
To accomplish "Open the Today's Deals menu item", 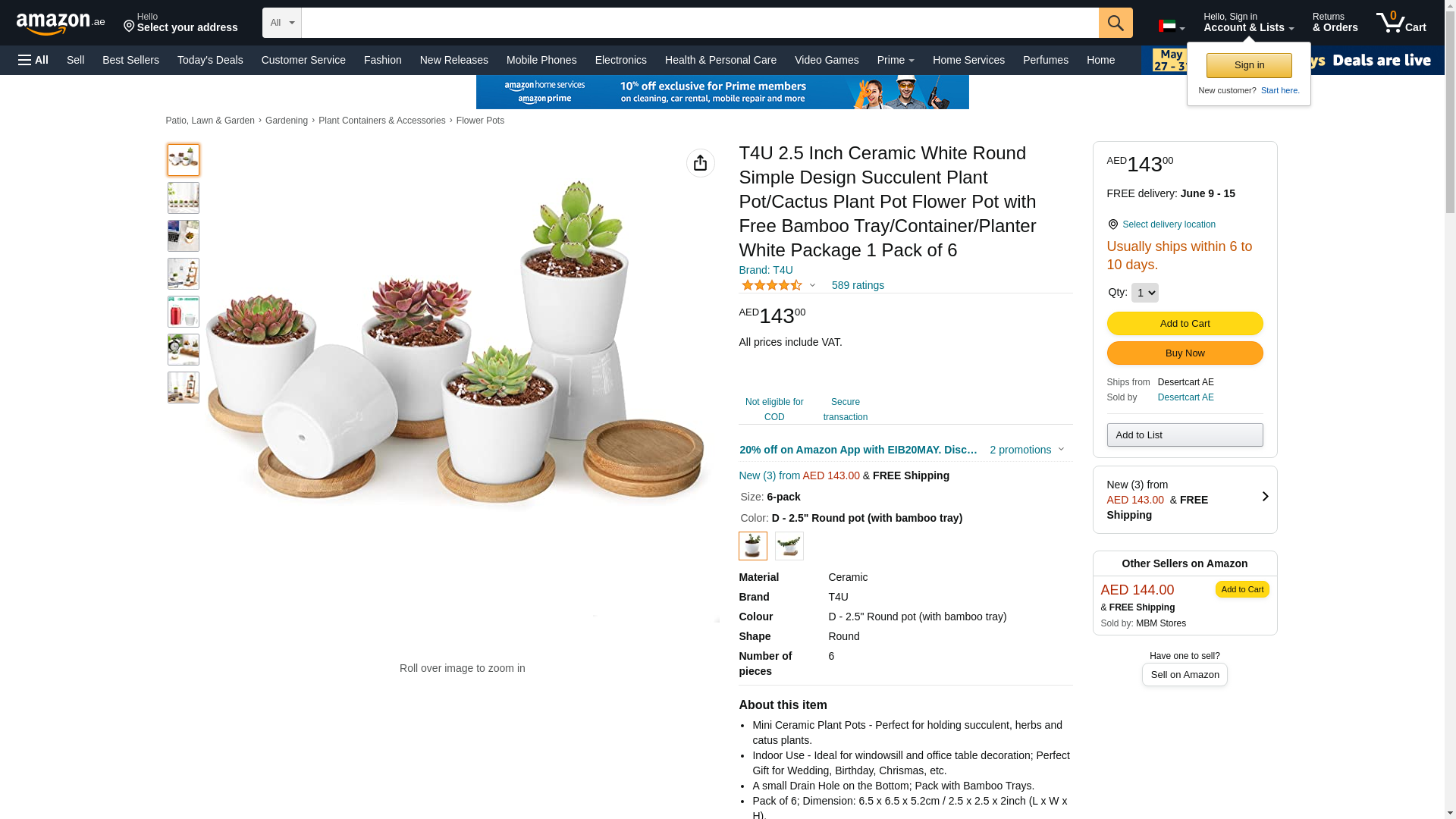I will [210, 60].
